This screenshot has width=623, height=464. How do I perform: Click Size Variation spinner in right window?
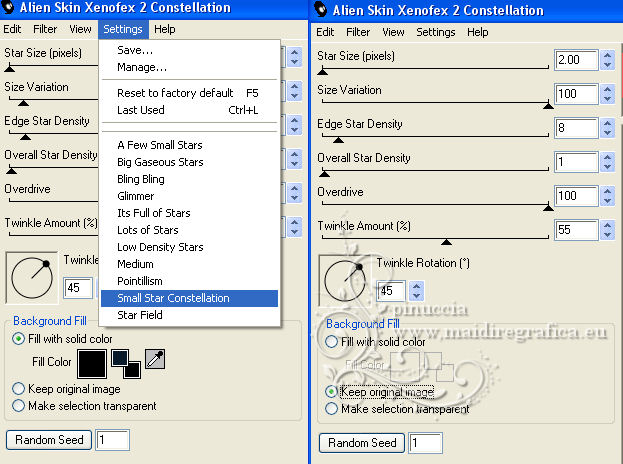point(608,94)
